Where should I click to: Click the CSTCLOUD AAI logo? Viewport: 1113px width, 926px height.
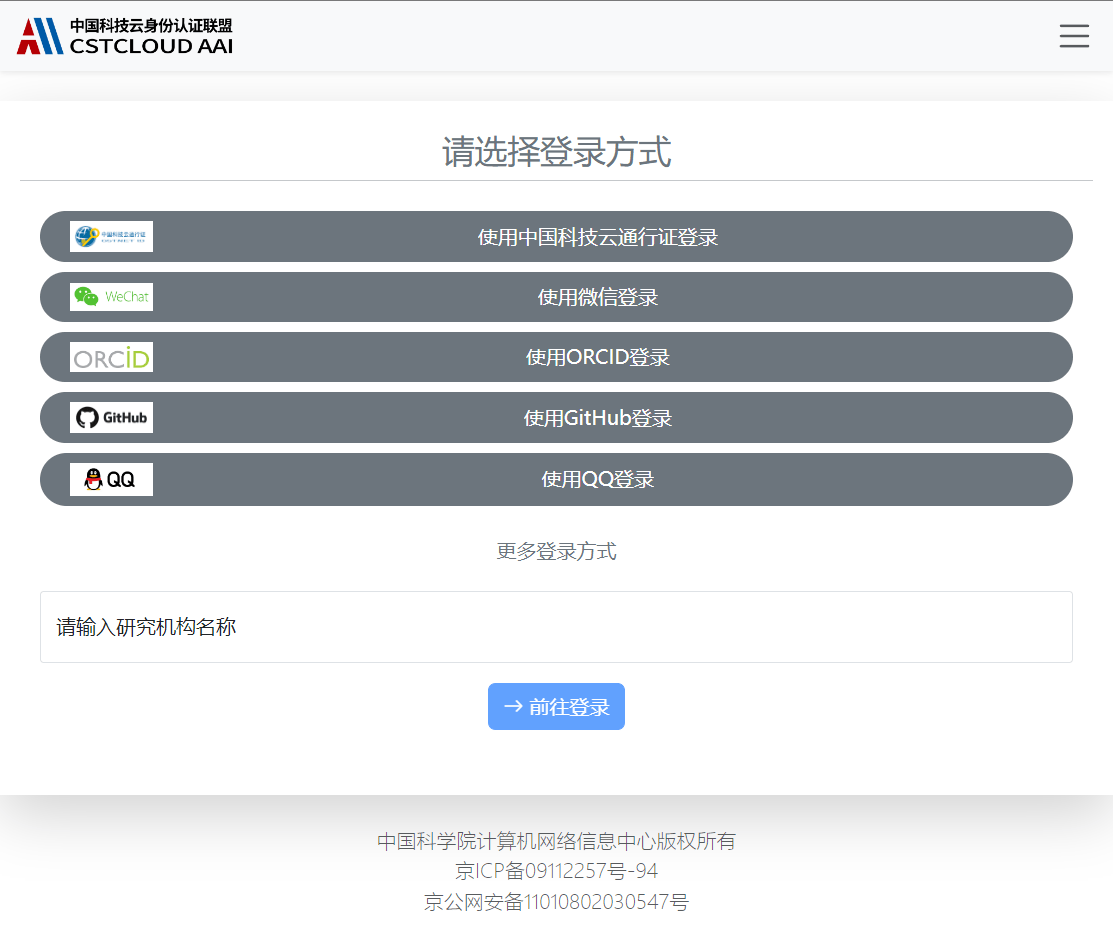point(125,36)
